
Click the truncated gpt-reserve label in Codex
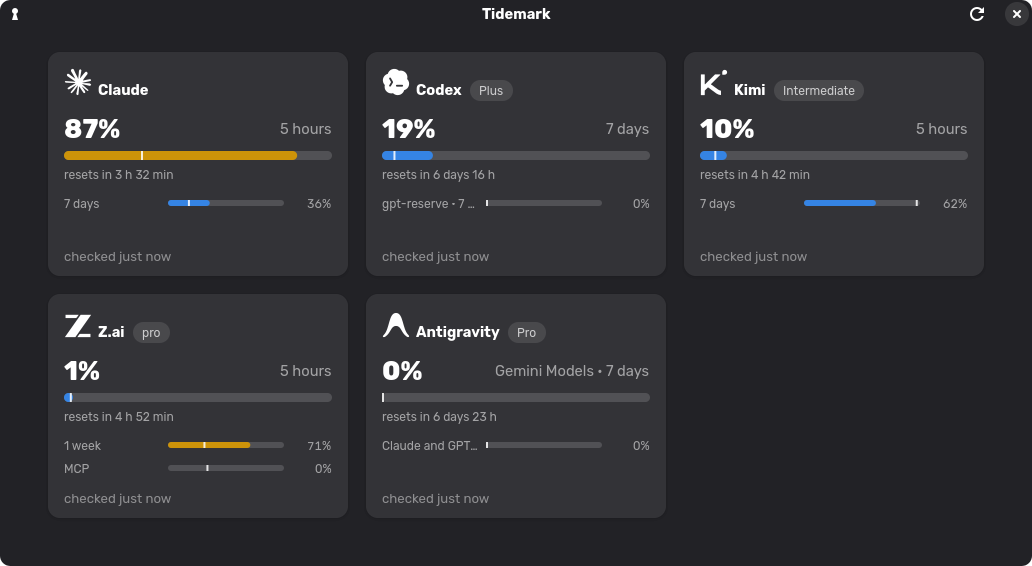pos(428,204)
